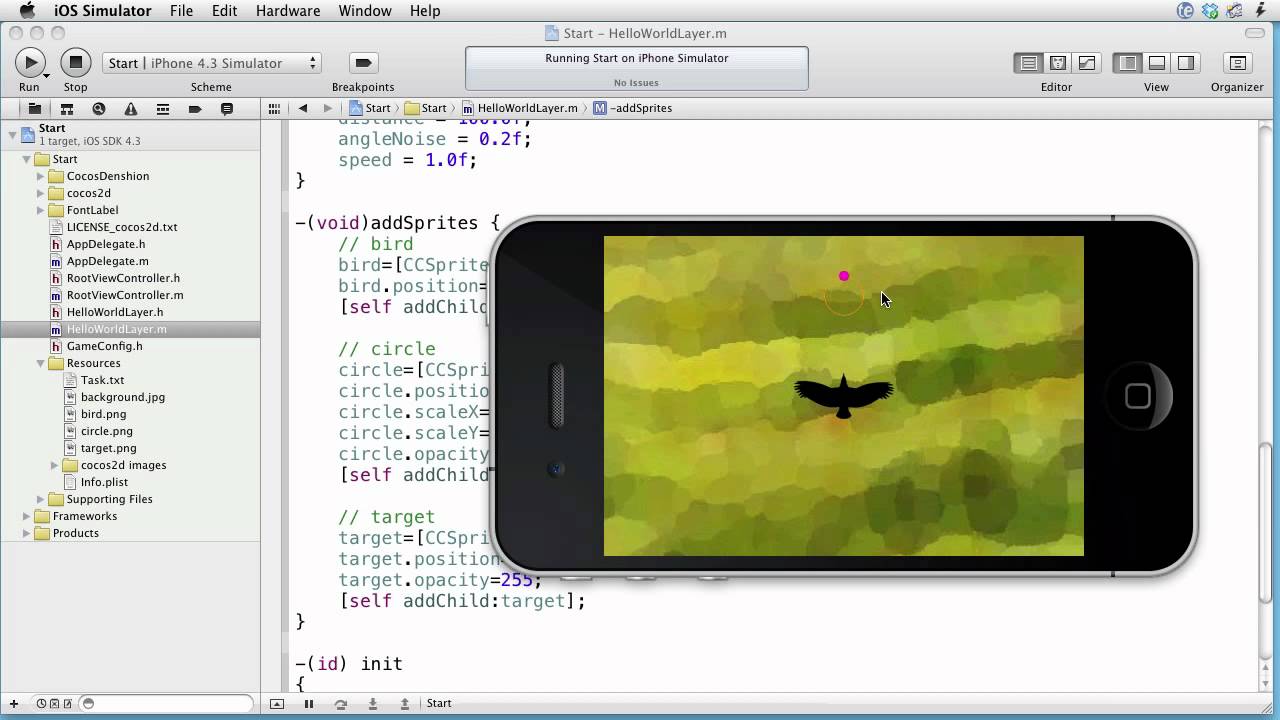Open AppDelegate.m in navigator
The width and height of the screenshot is (1280, 720).
click(x=107, y=261)
